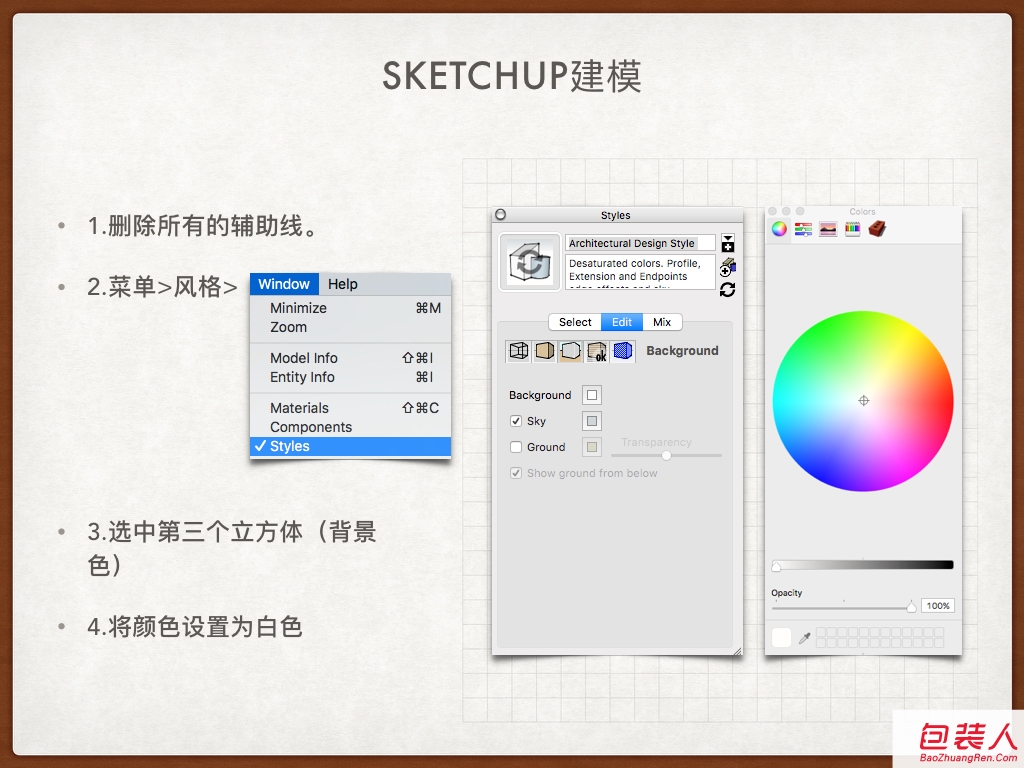Select the crayons picker icon

(x=852, y=229)
